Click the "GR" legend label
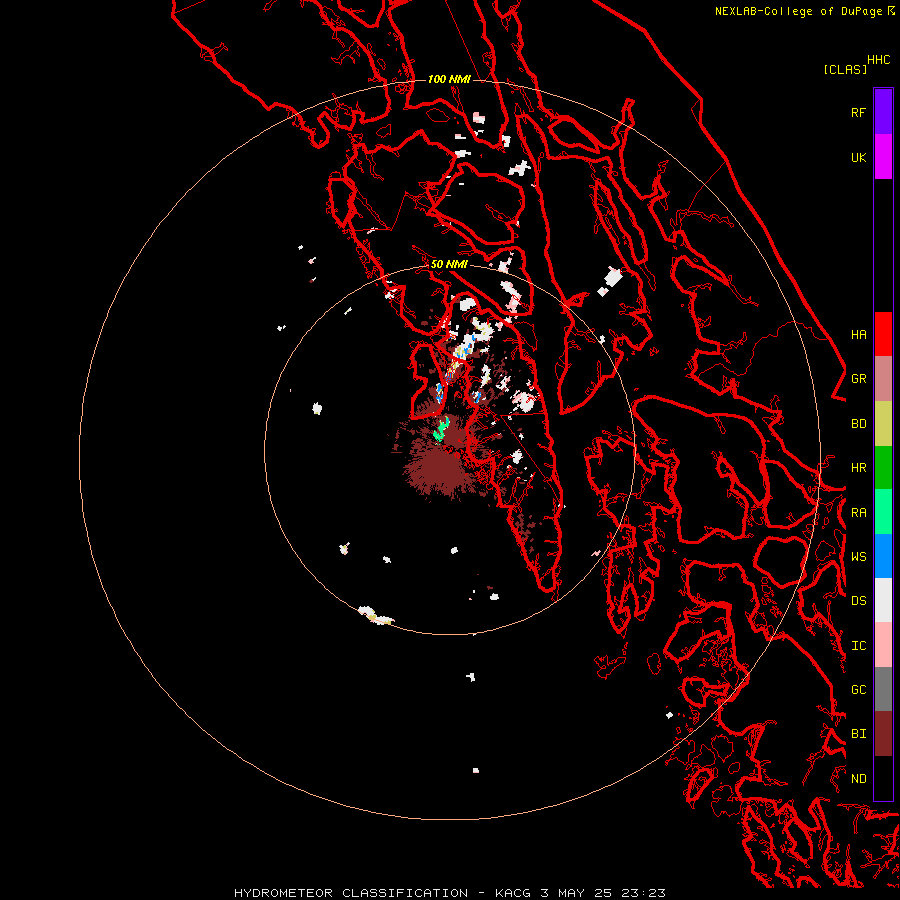The width and height of the screenshot is (900, 900). (858, 379)
